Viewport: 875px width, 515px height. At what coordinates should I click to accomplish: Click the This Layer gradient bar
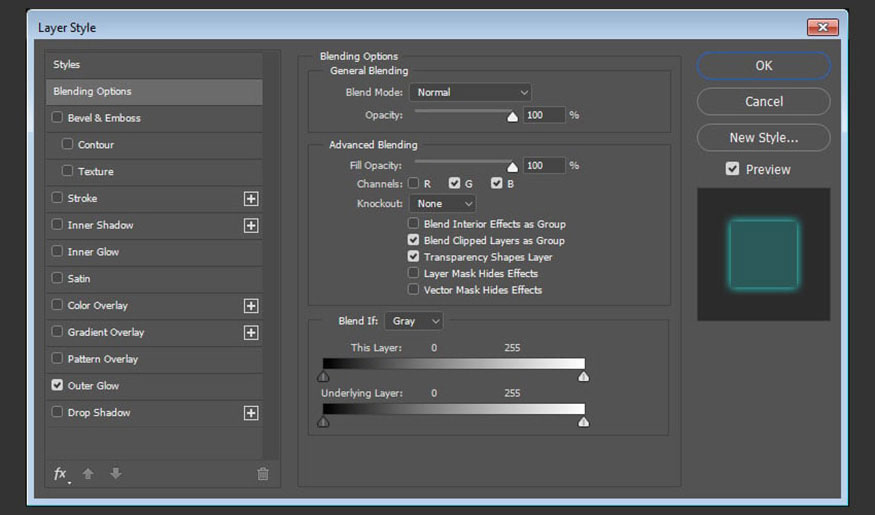(x=454, y=364)
